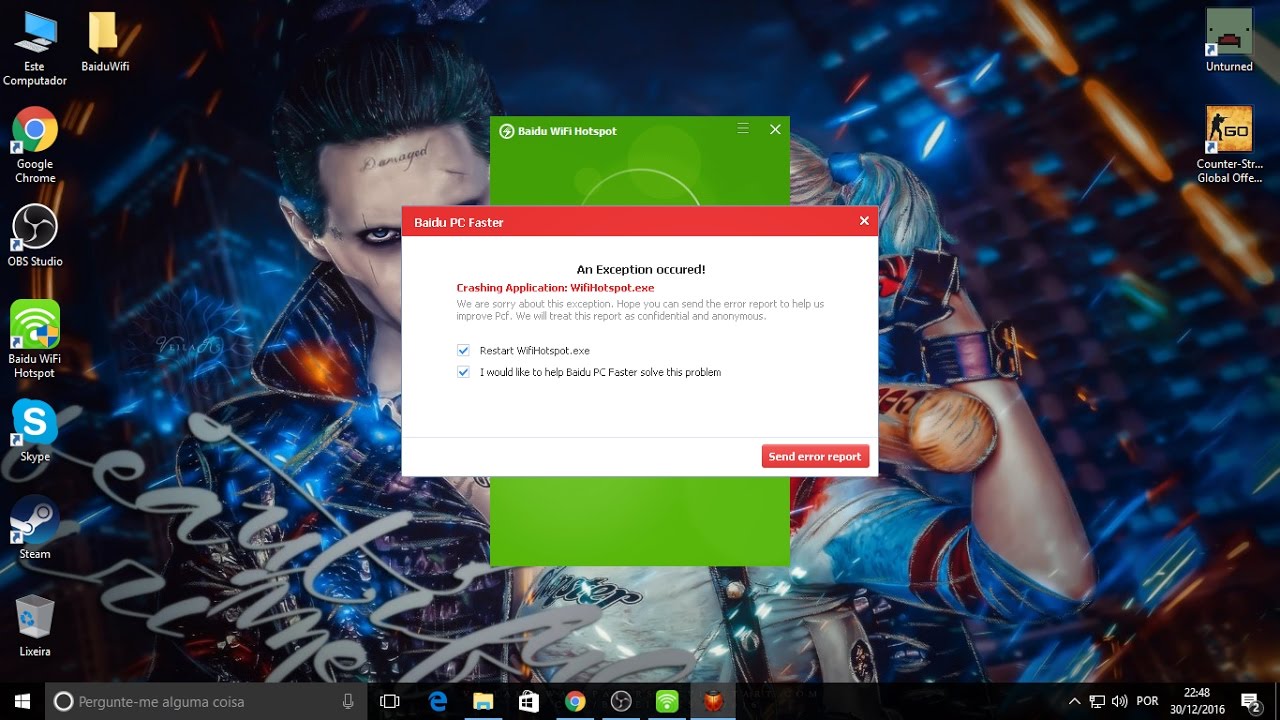
Task: Click the Cortana search box
Action: coord(205,701)
